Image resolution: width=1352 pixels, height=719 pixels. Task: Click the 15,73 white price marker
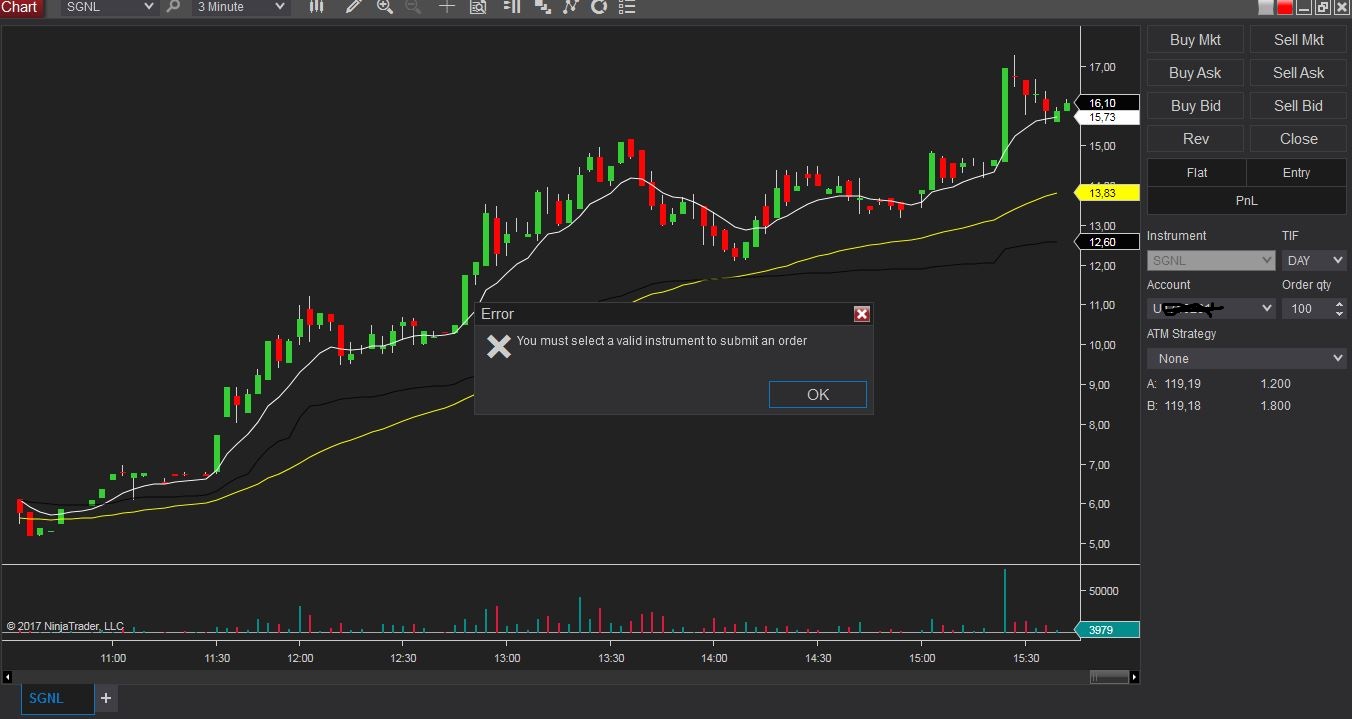click(1108, 117)
